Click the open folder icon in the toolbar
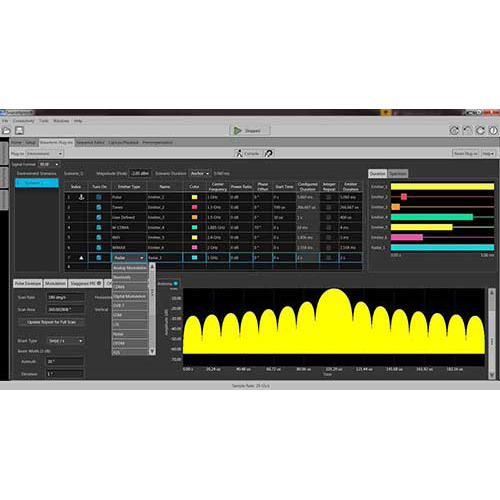This screenshot has width=500, height=500. [6, 130]
